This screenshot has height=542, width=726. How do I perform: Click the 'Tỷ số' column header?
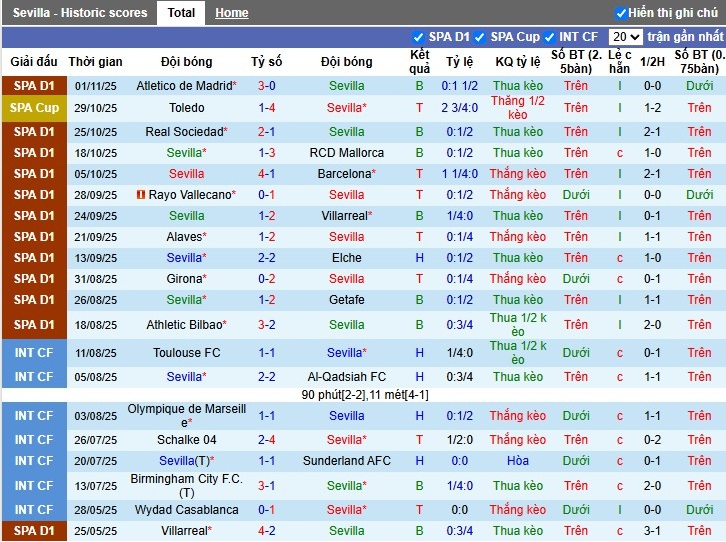click(x=267, y=62)
